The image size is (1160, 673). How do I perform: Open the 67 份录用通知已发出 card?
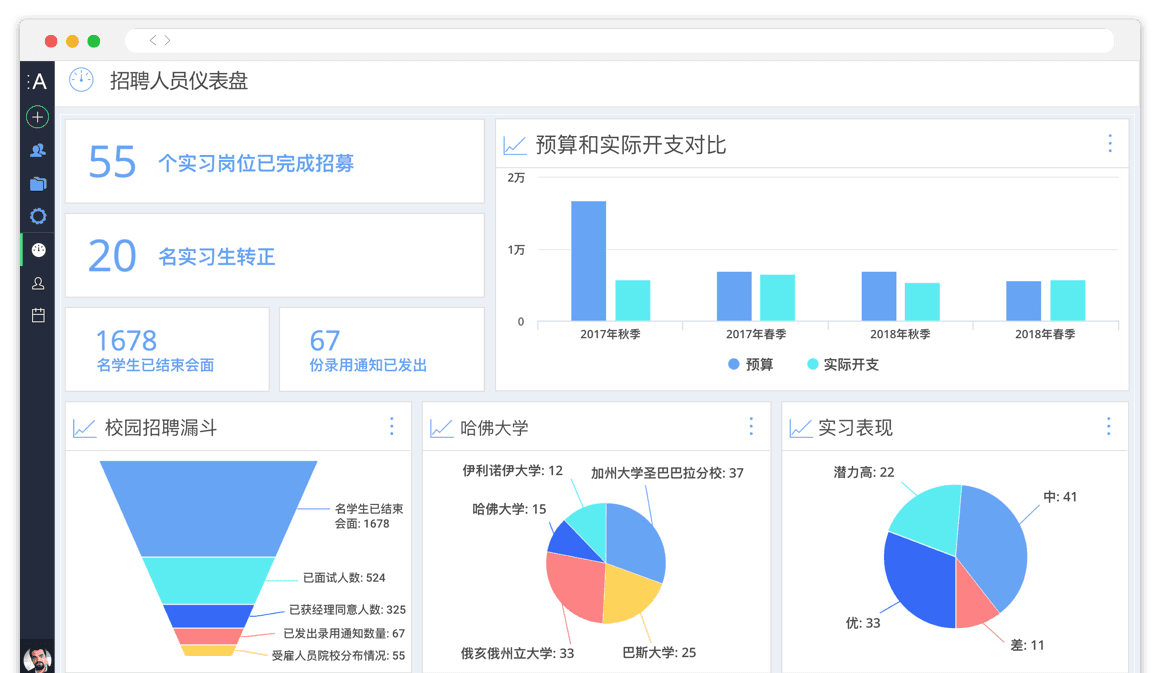point(382,349)
